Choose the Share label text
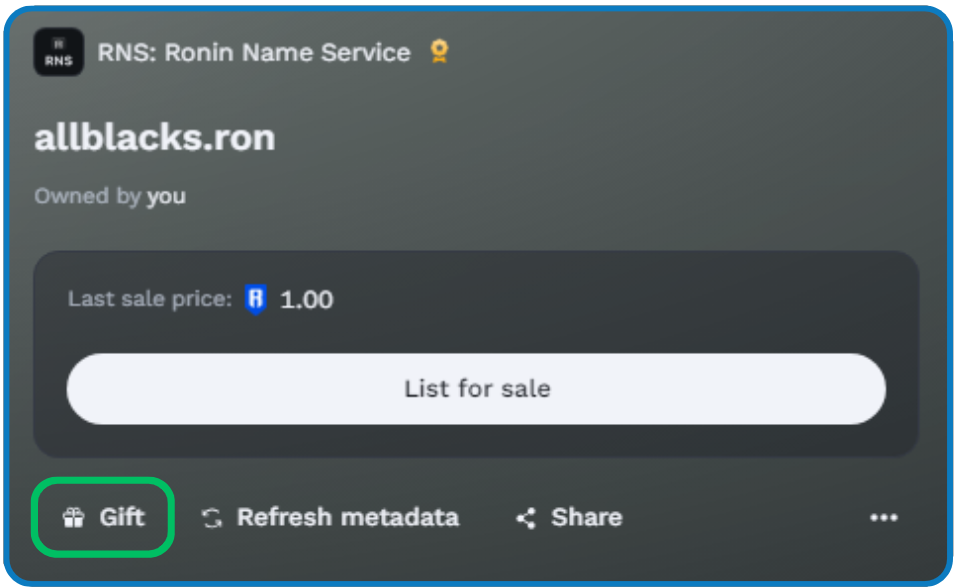957x588 pixels. pos(587,517)
